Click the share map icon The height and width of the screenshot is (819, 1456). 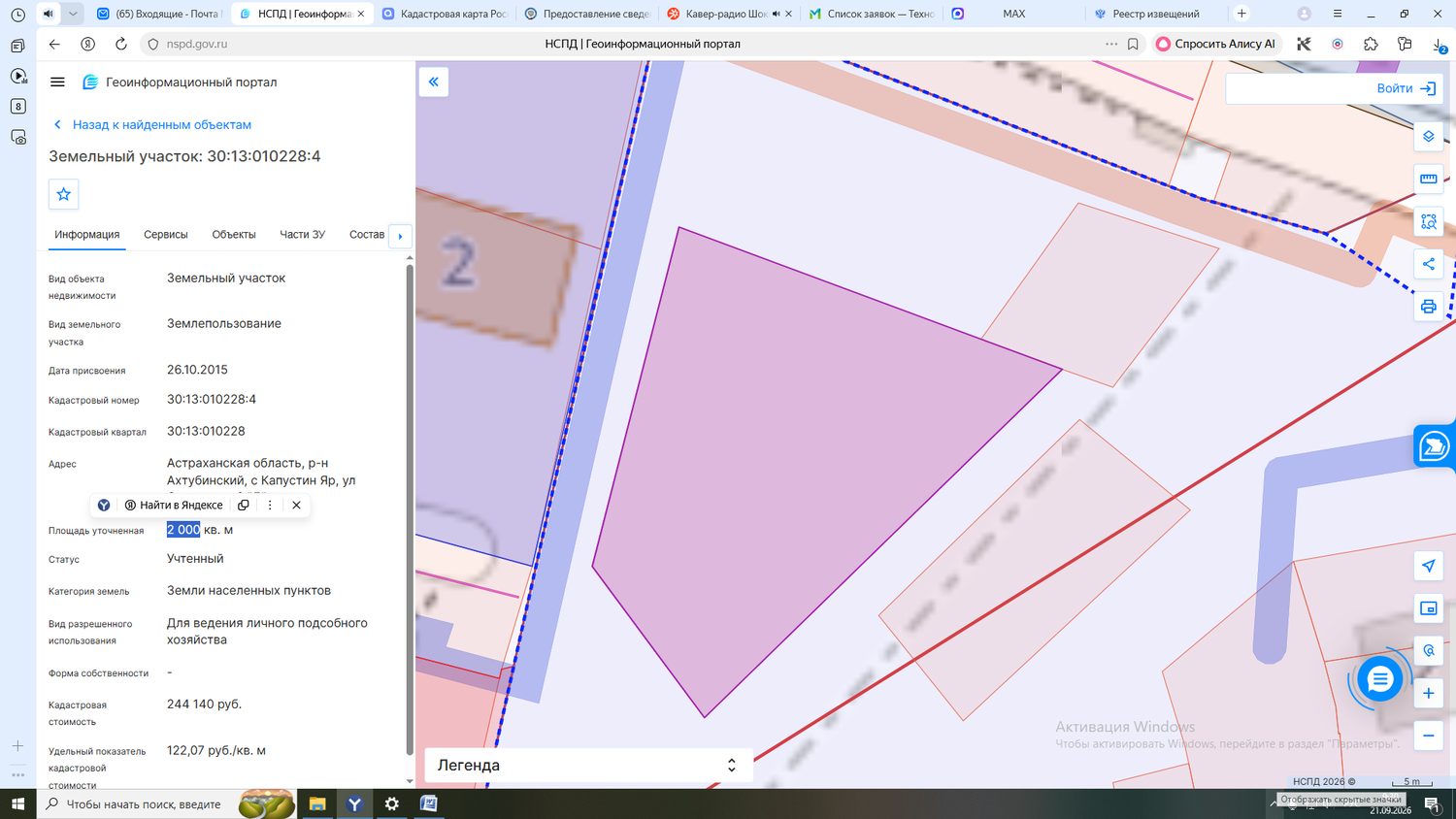click(1428, 264)
